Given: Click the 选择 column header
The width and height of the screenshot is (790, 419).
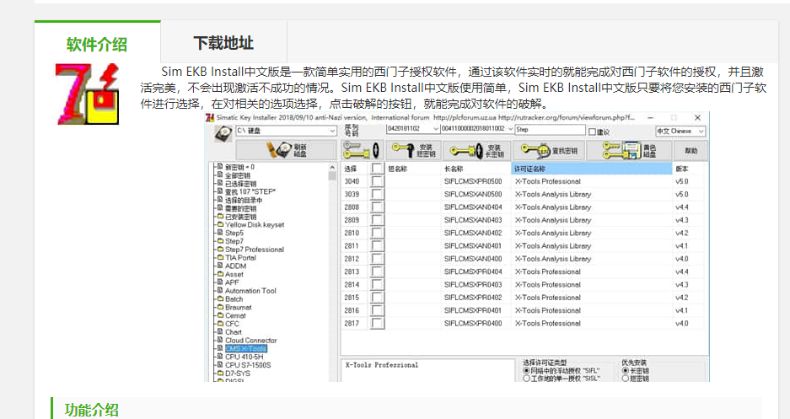Looking at the screenshot, I should 355,168.
